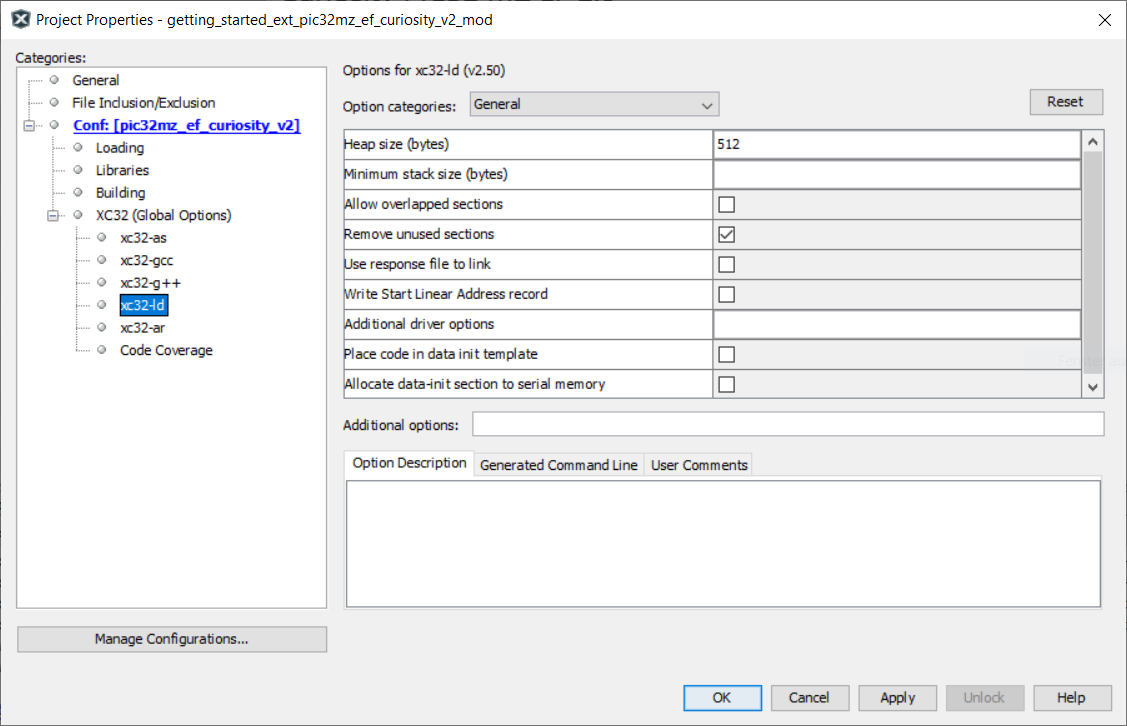Uncheck Remove unused sections checkbox

pyautogui.click(x=727, y=234)
